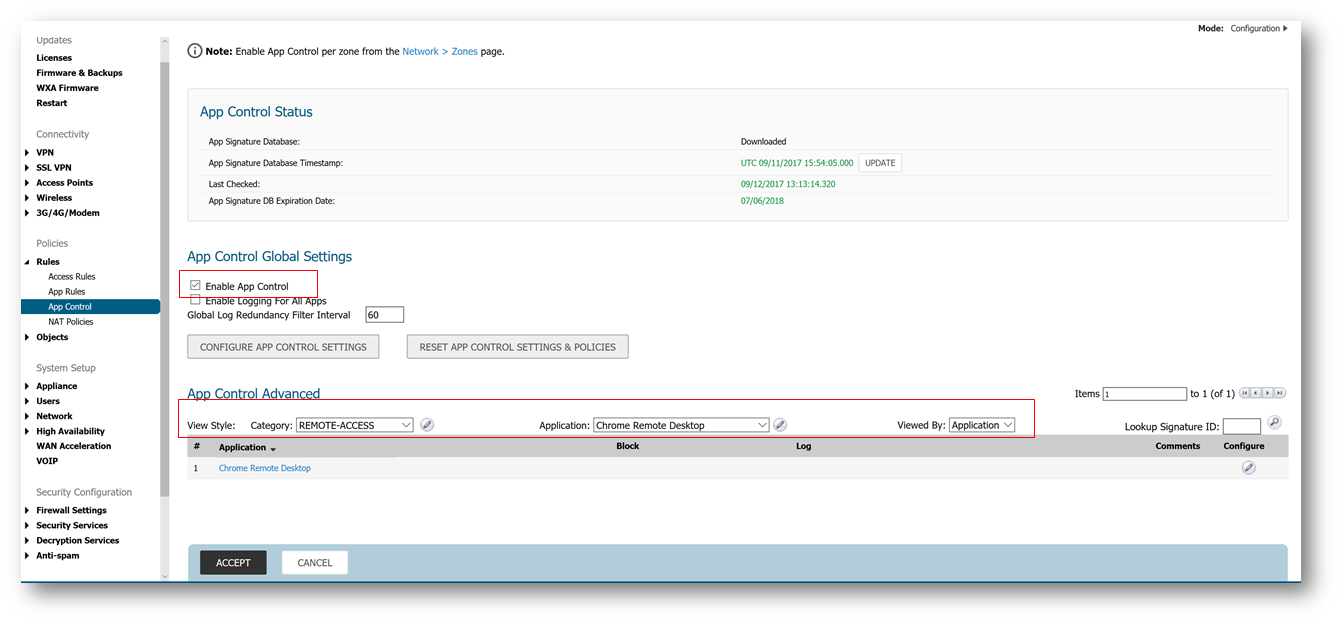Open the Category dropdown showing REMOTE-ACCESS

[355, 425]
